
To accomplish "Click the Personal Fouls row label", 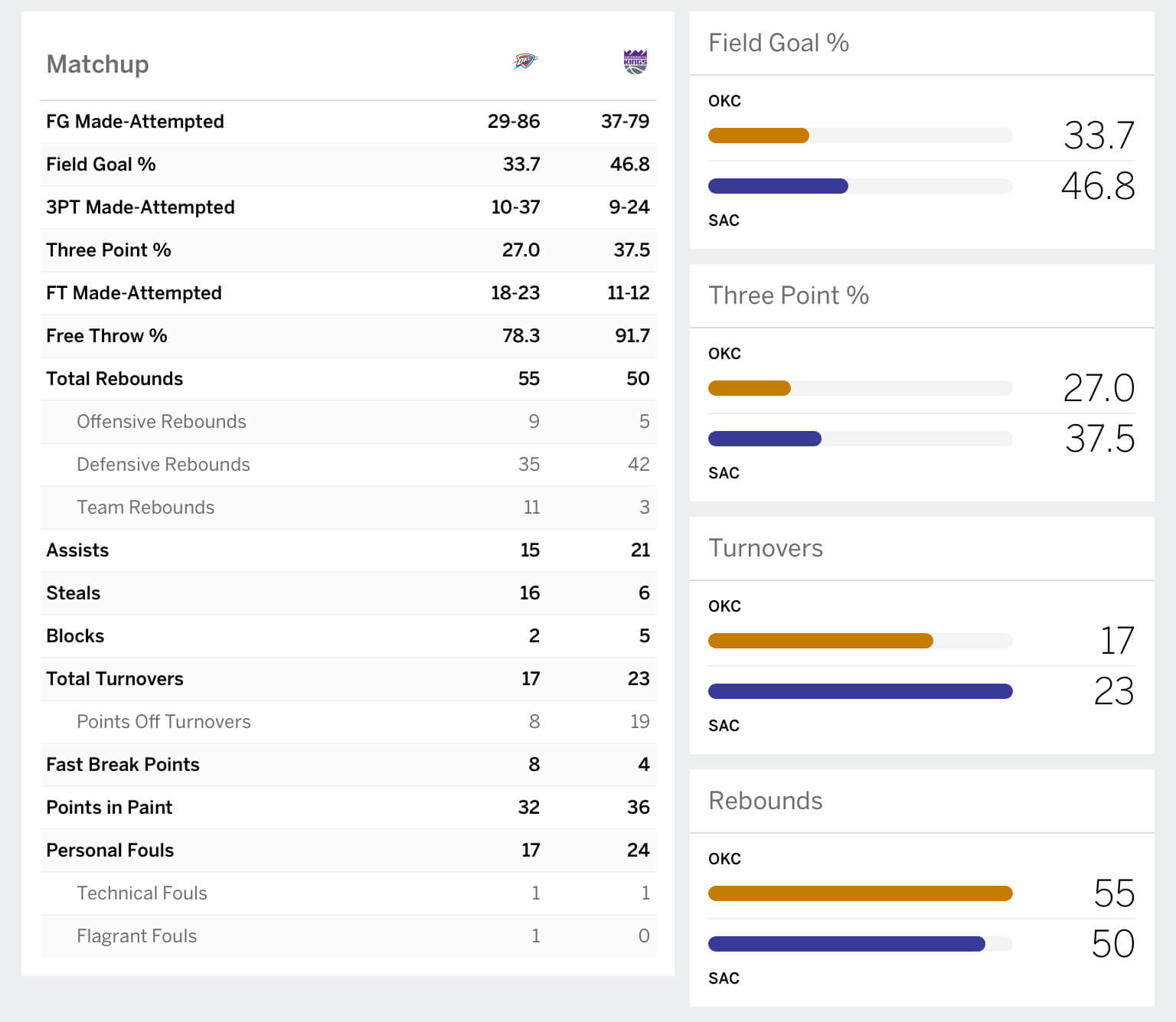I will [109, 851].
